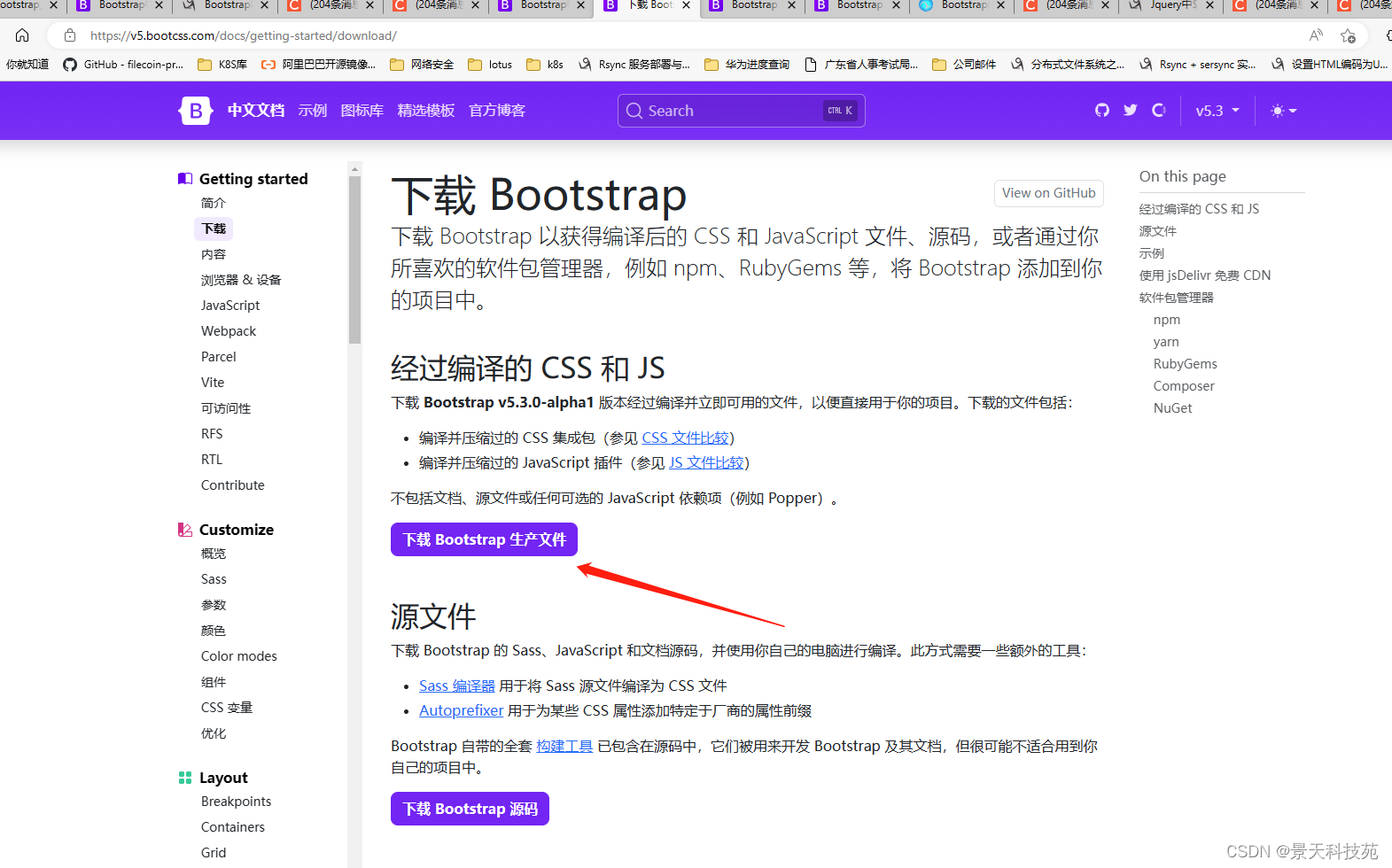Open Vite in the sidebar
The height and width of the screenshot is (868, 1392).
click(213, 383)
